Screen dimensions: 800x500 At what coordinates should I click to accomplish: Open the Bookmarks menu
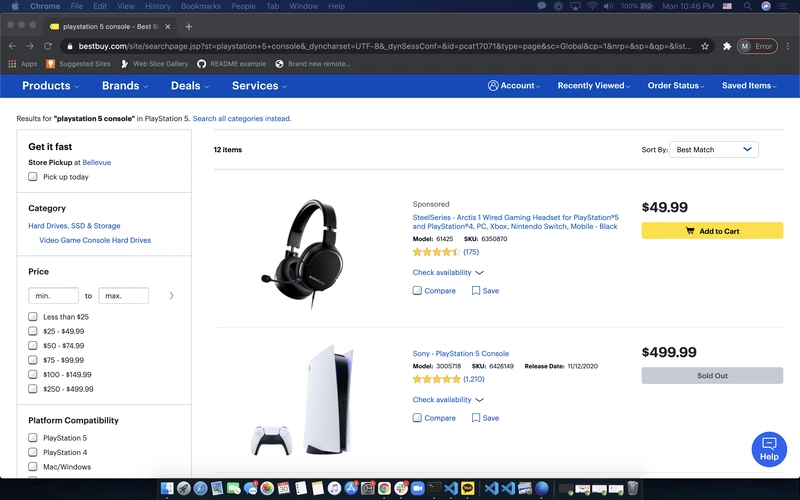point(201,6)
